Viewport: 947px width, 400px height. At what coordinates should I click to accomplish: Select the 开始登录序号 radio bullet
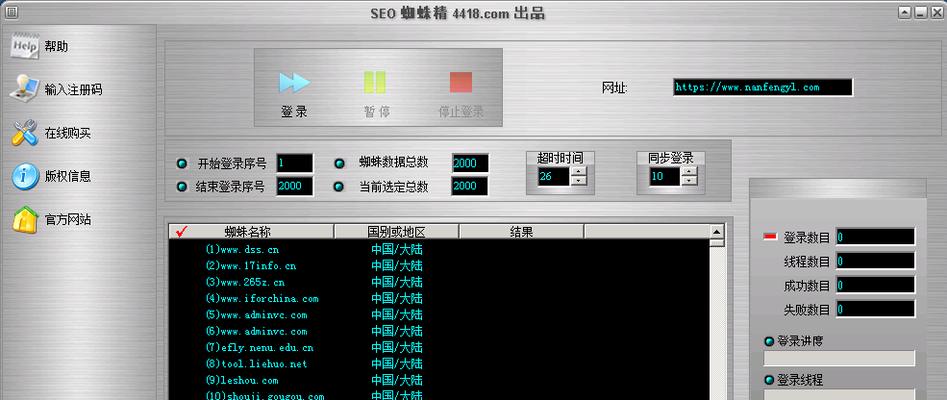pyautogui.click(x=181, y=163)
